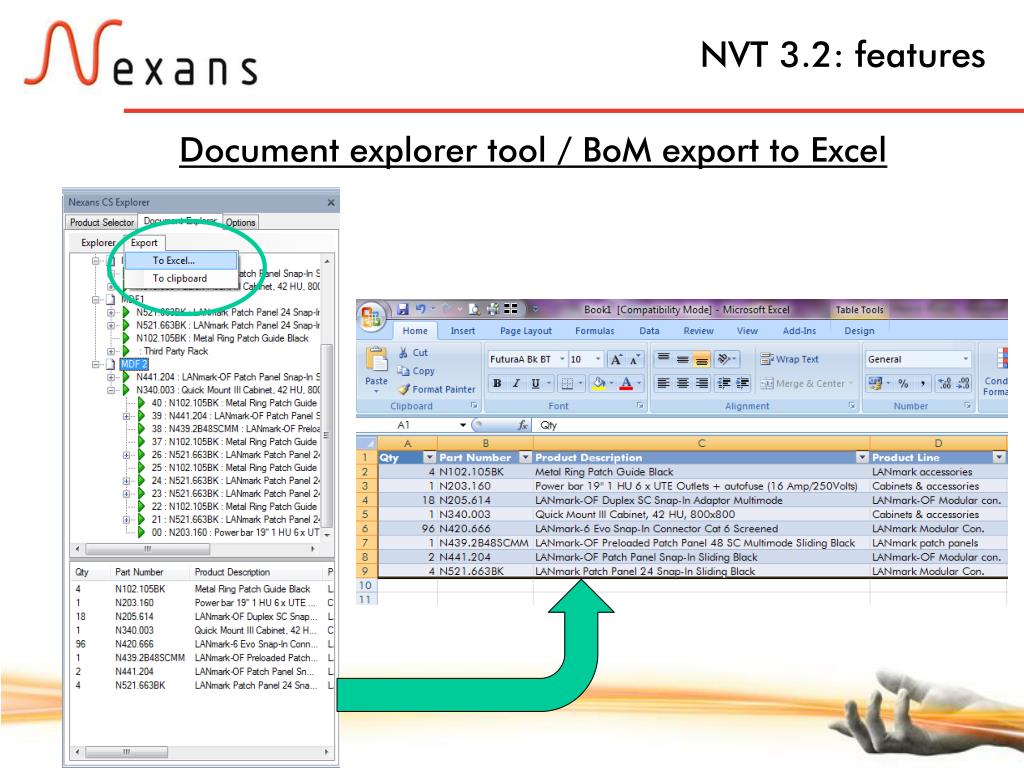Click the Percent Style icon

click(x=903, y=383)
